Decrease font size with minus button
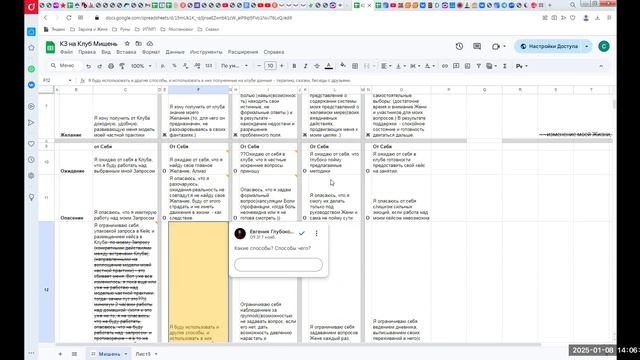Viewport: 640px width, 360px height. 259,66
